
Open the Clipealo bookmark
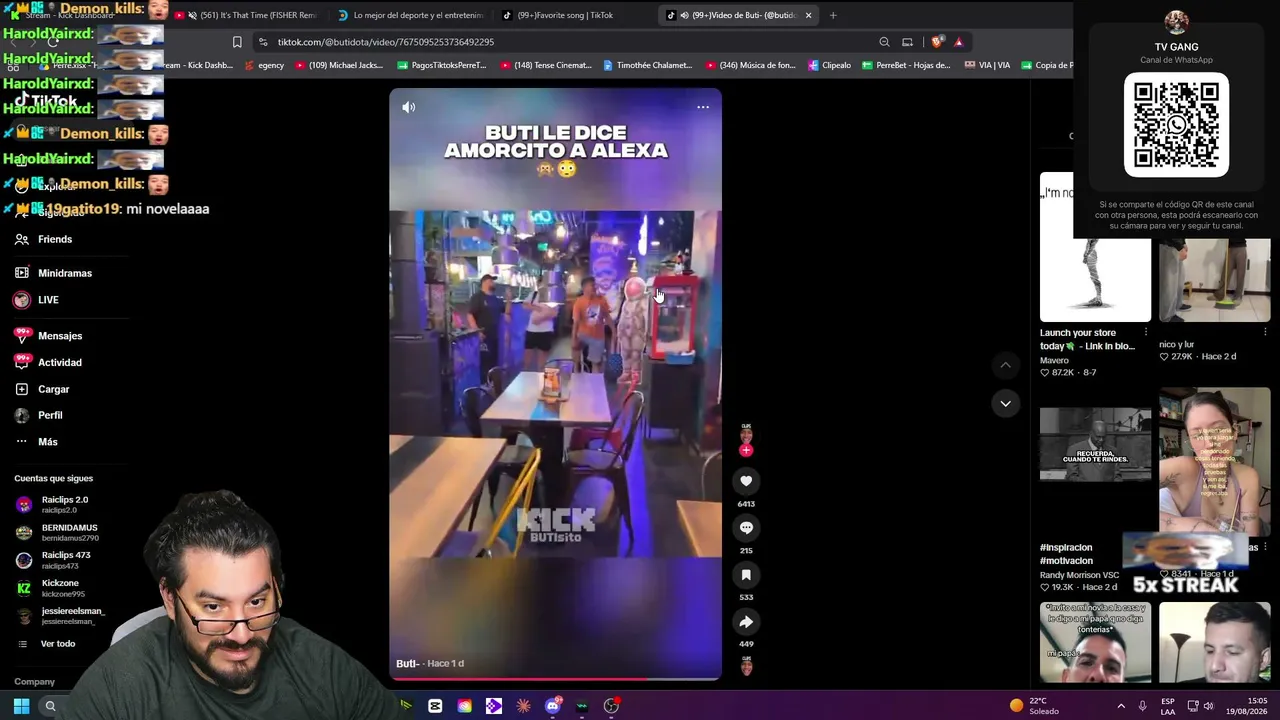[x=829, y=65]
